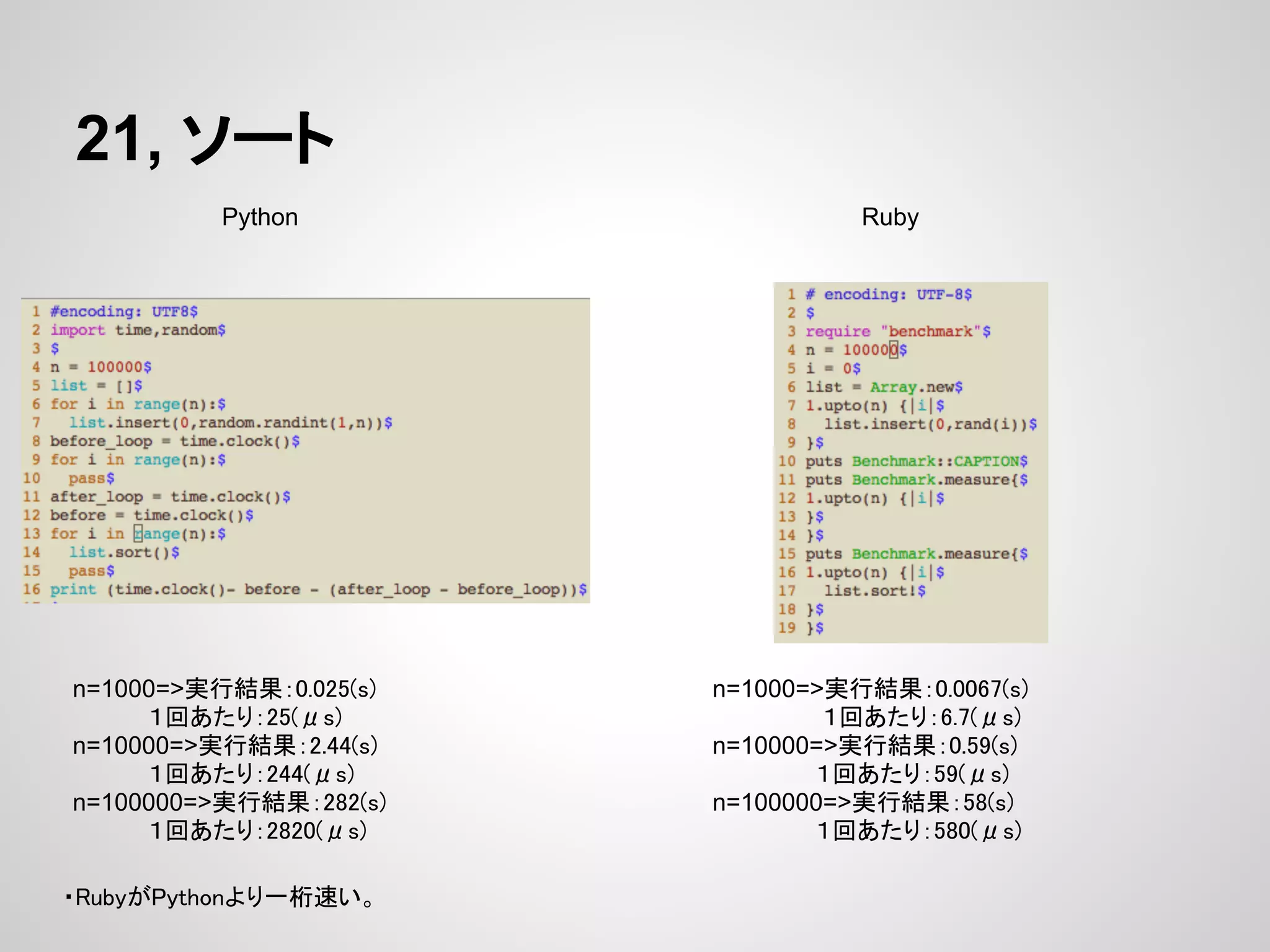The height and width of the screenshot is (952, 1270).
Task: Click the conclusion "RubyがPythonより一桁速い。"
Action: point(220,897)
